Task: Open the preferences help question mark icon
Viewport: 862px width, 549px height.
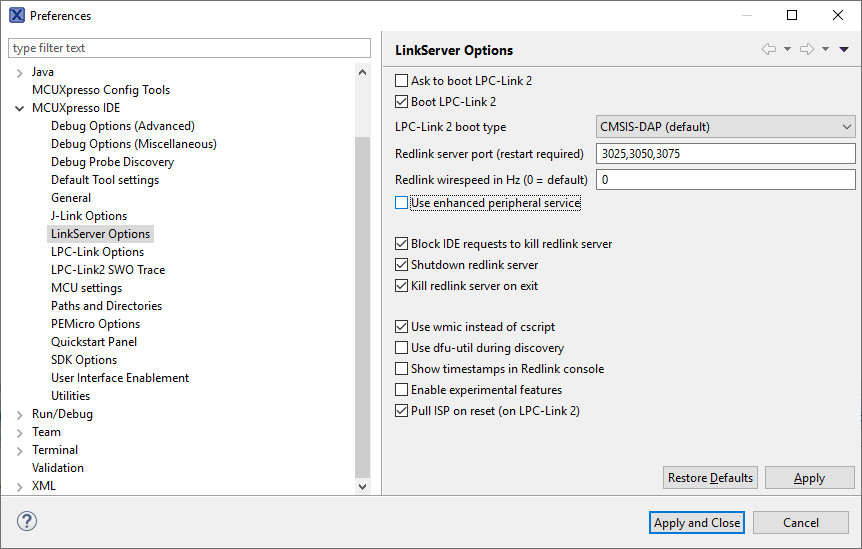Action: [x=27, y=522]
